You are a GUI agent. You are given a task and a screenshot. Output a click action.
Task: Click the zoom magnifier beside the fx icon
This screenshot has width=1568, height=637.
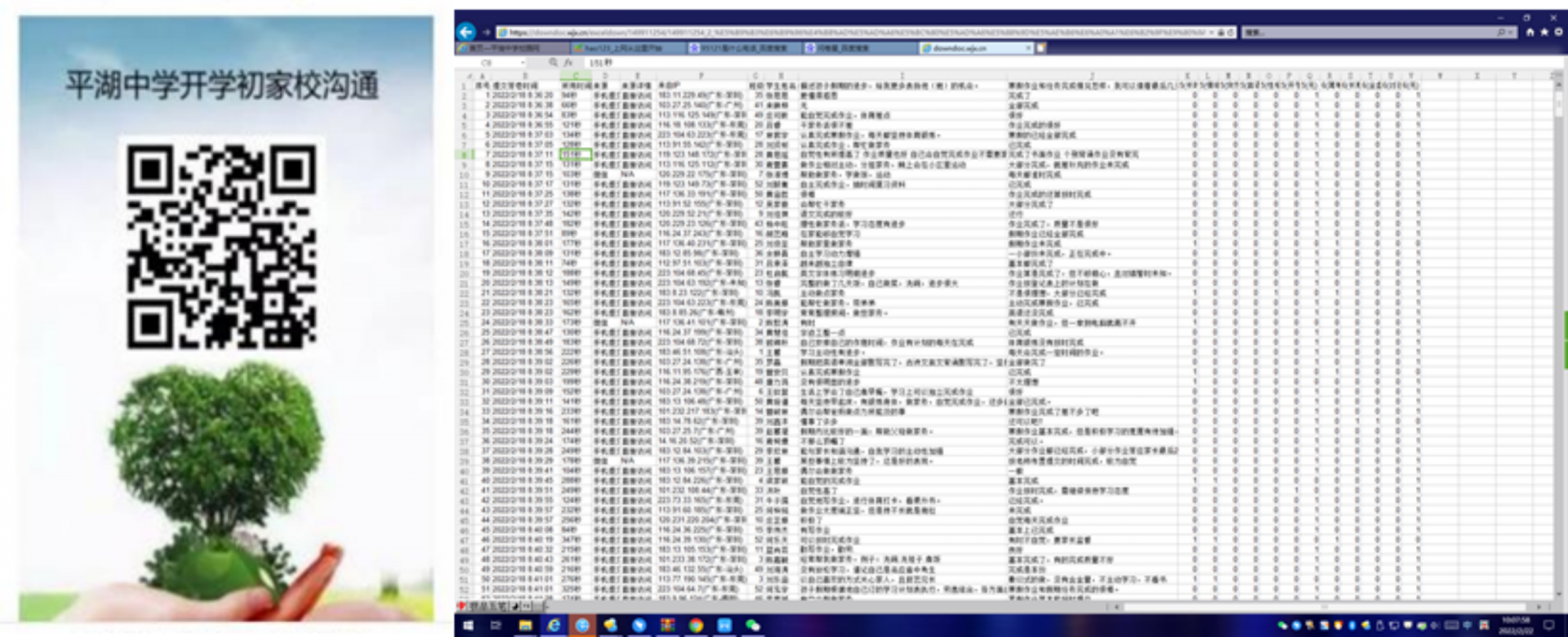(x=553, y=62)
